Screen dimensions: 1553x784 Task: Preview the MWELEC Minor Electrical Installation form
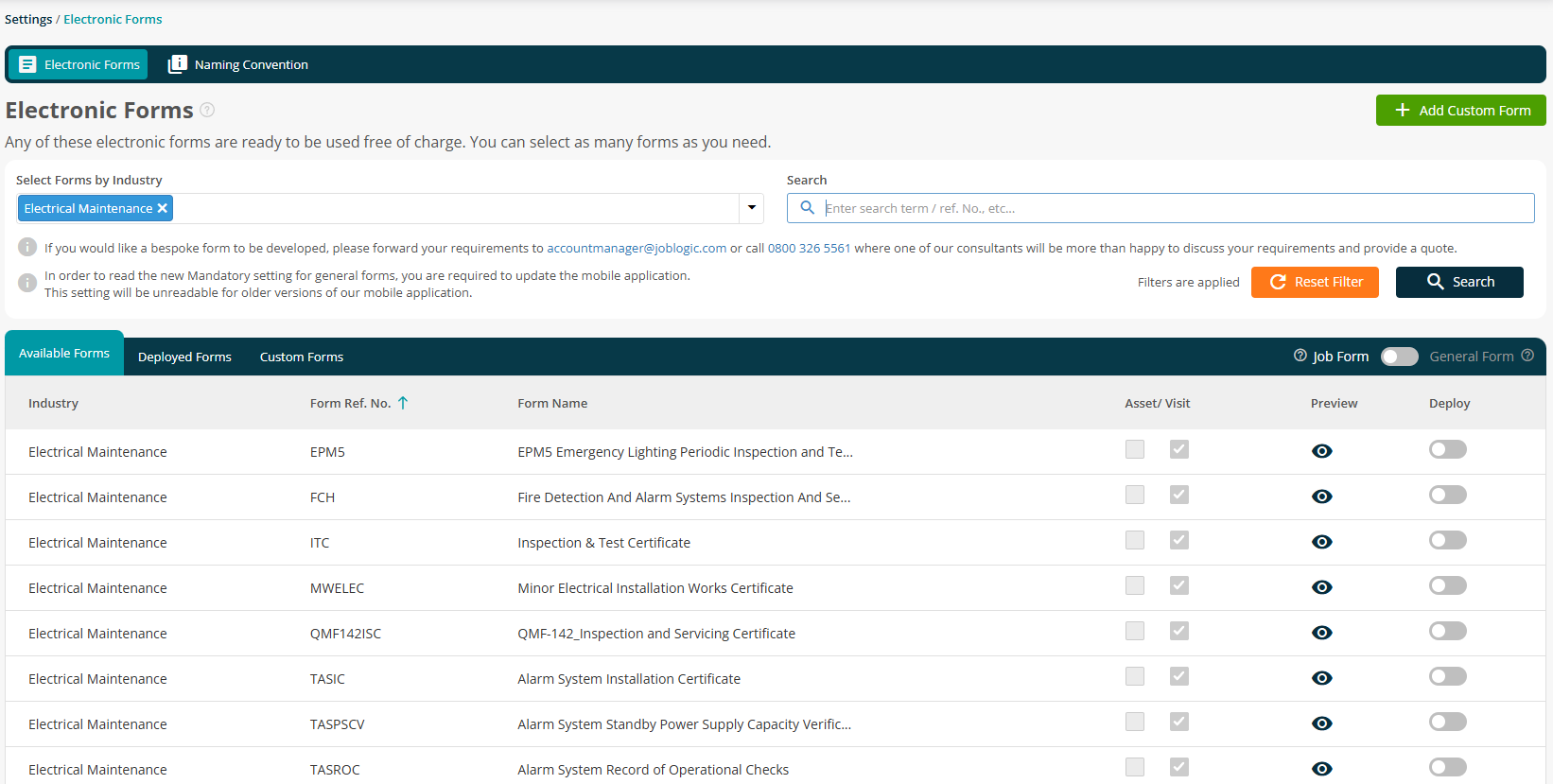[1322, 587]
